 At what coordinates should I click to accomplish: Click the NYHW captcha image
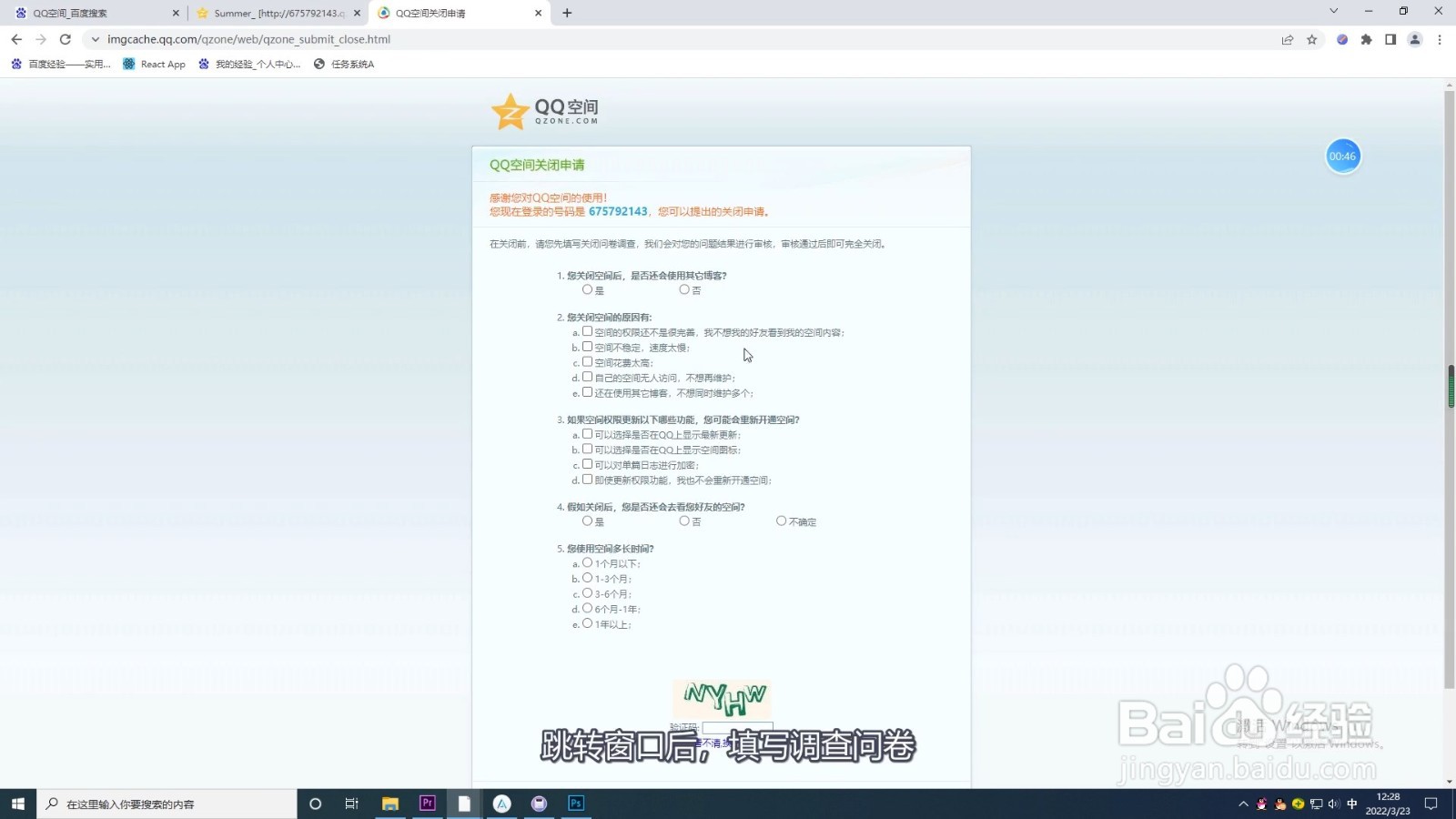[723, 699]
